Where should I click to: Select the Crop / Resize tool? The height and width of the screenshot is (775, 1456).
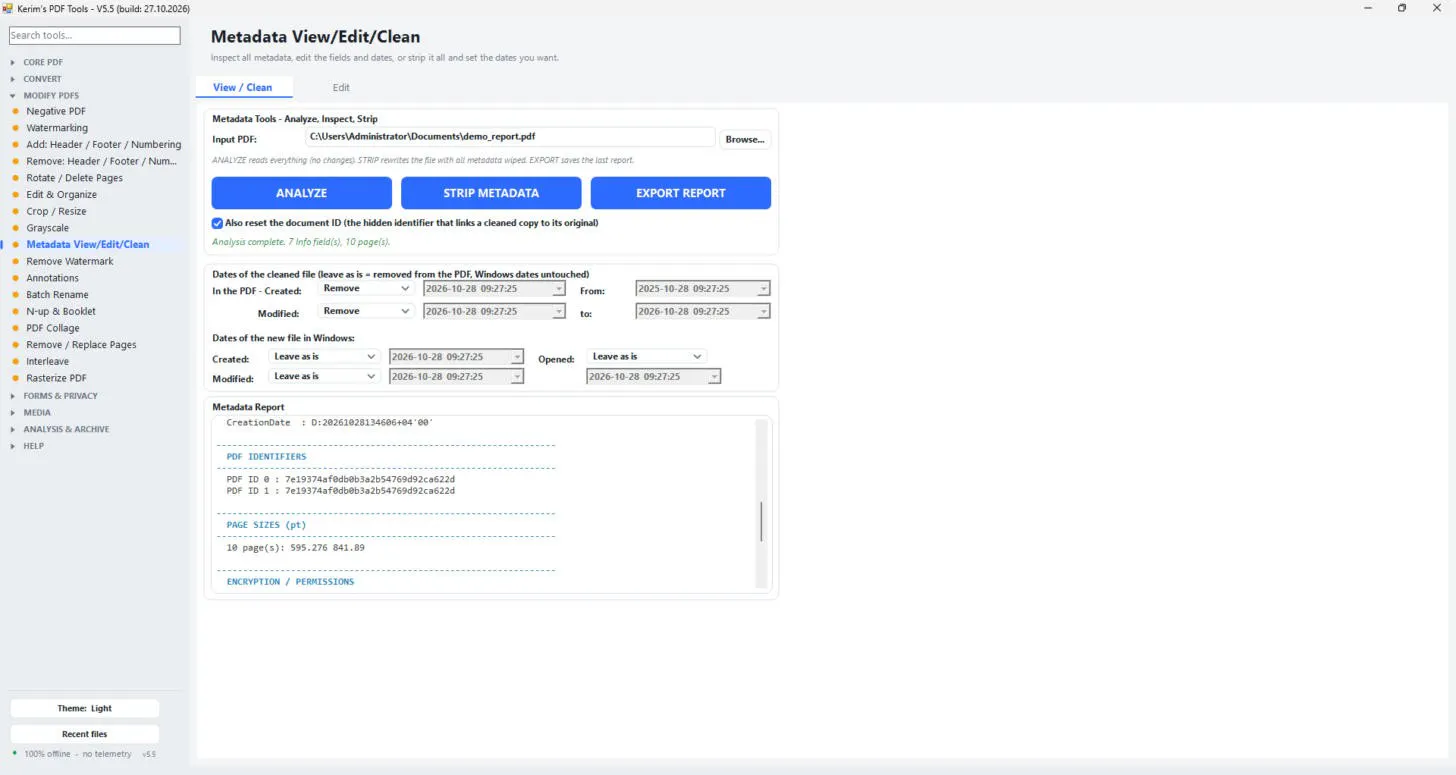click(x=56, y=211)
